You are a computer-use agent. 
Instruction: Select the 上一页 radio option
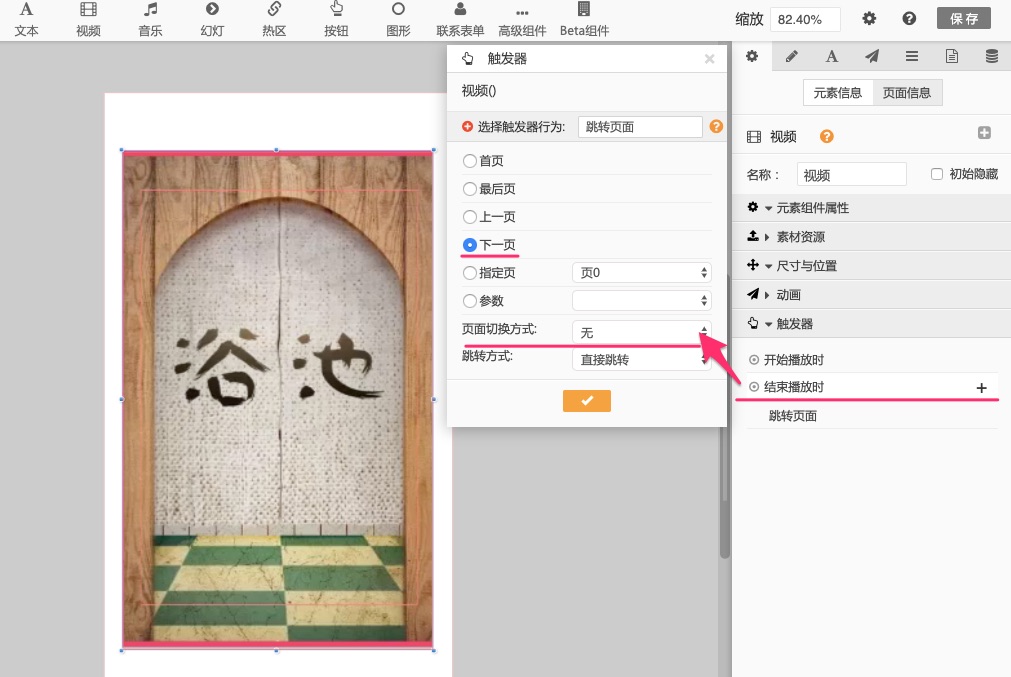(469, 217)
